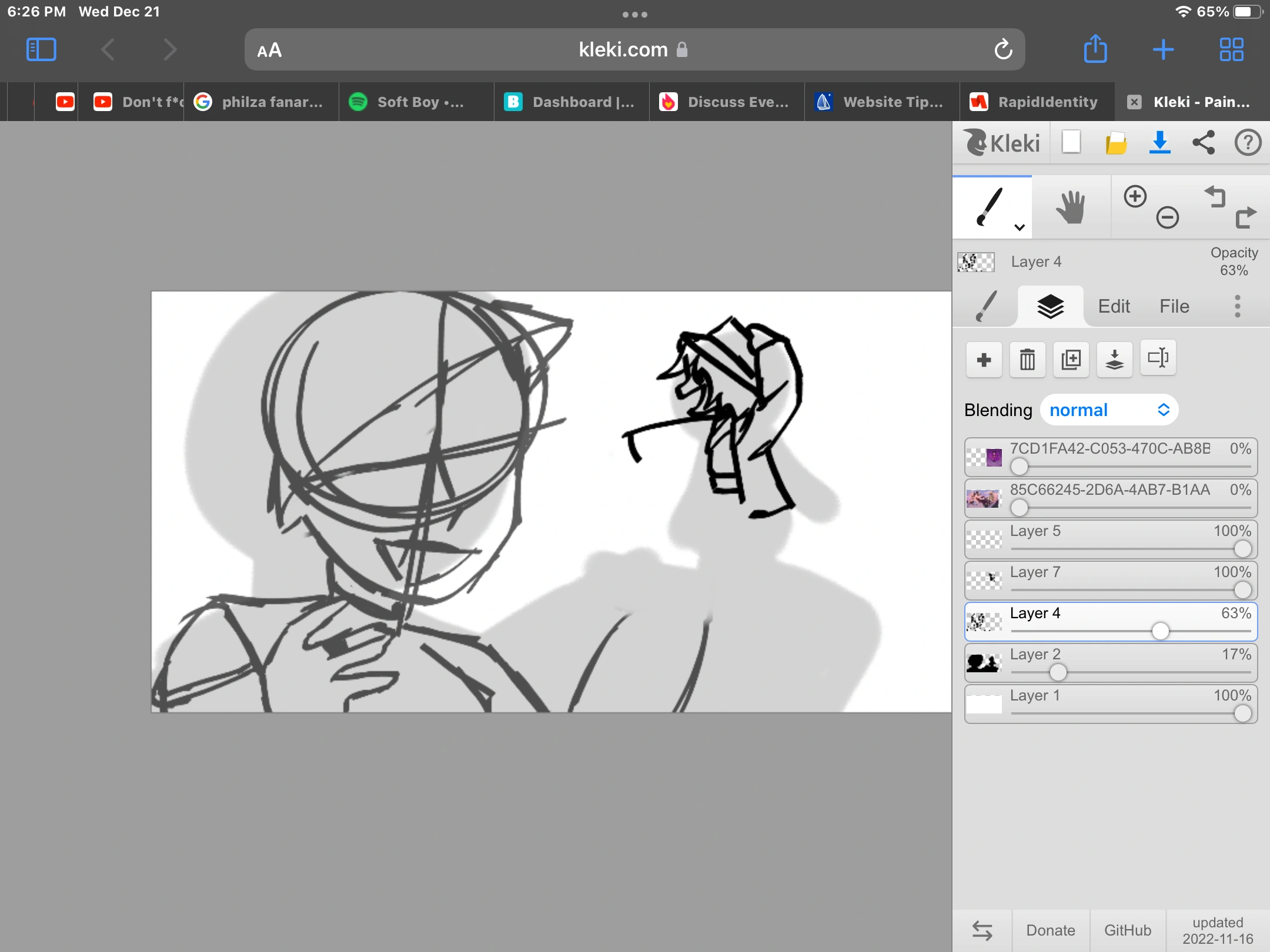Duplicate the current layer

[1071, 360]
